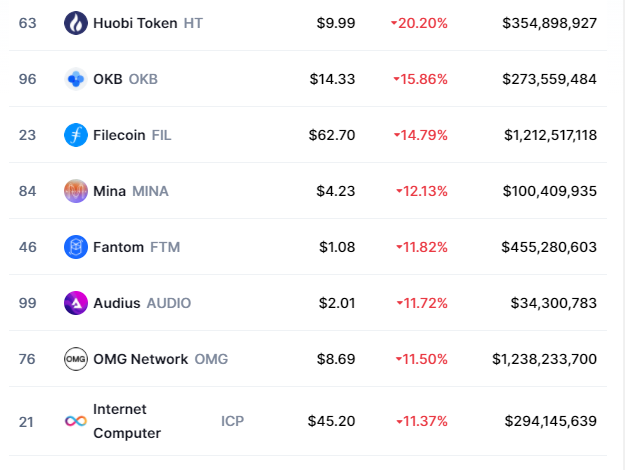
Task: Click the Filecoin logo icon
Action: (x=76, y=134)
